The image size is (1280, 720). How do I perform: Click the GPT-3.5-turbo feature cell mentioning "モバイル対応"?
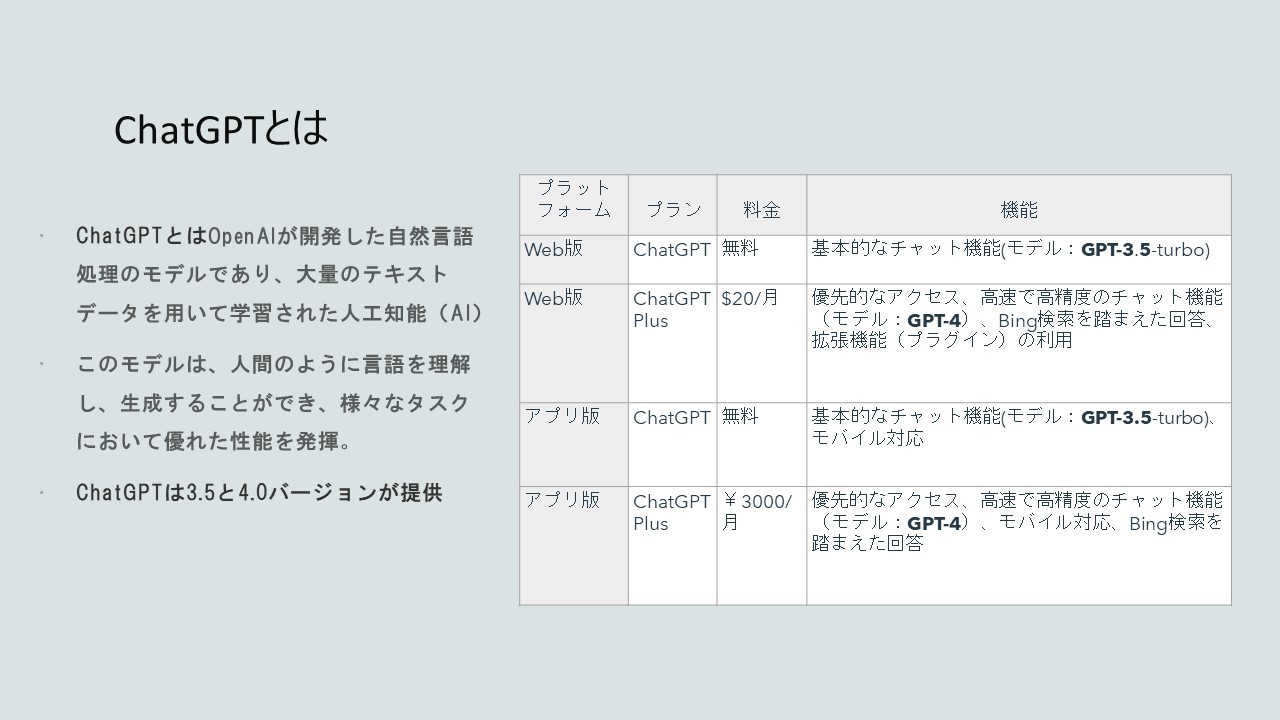[x=1019, y=445]
